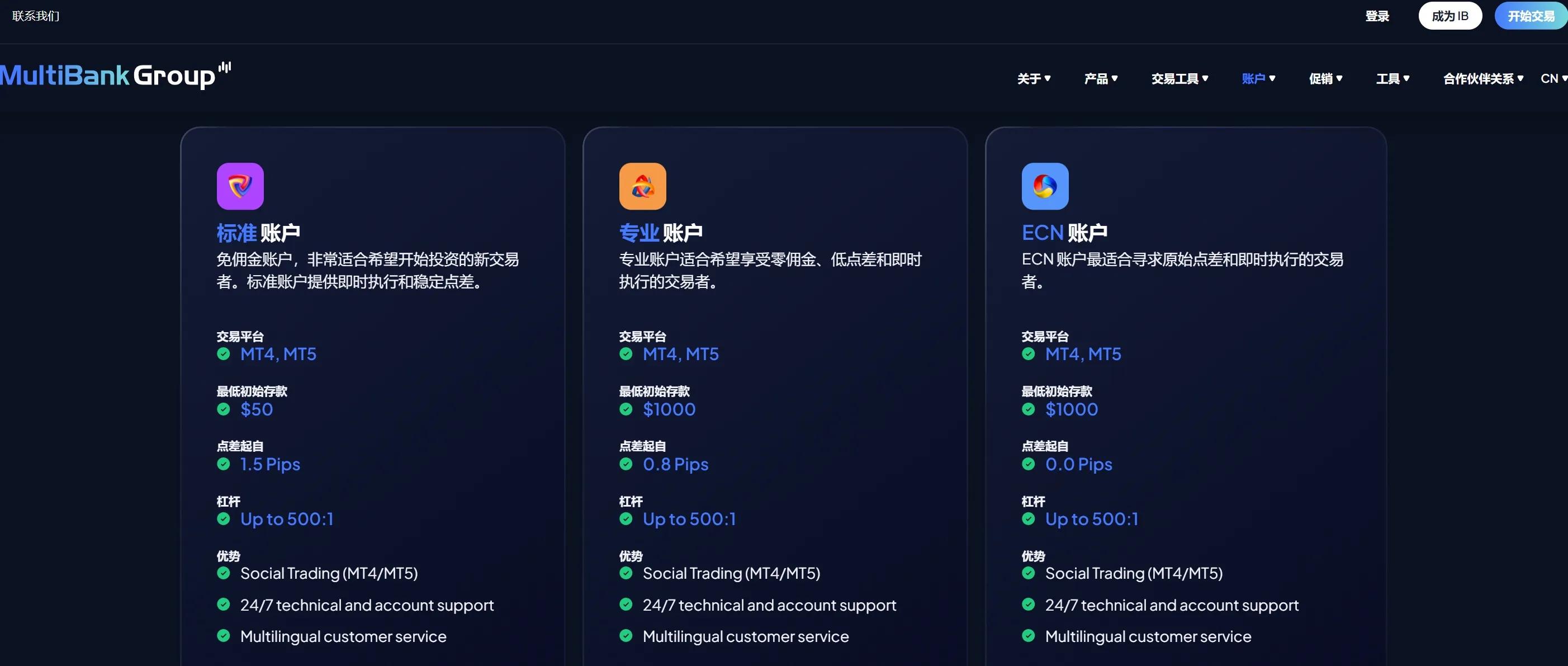Expand the 合作伙伴关系 menu

pyautogui.click(x=1484, y=78)
